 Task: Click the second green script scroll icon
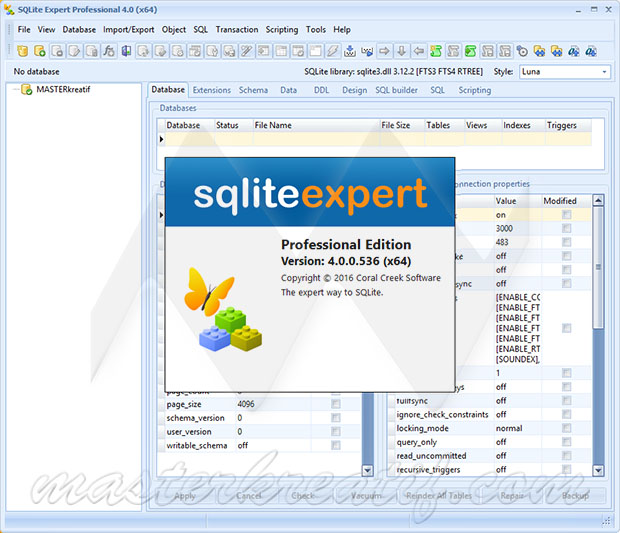point(470,51)
